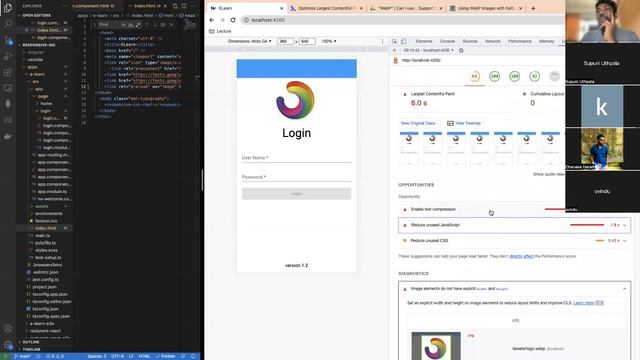This screenshot has height=360, width=640.
Task: Expand the find widget replace toggle
Action: tap(95, 25)
